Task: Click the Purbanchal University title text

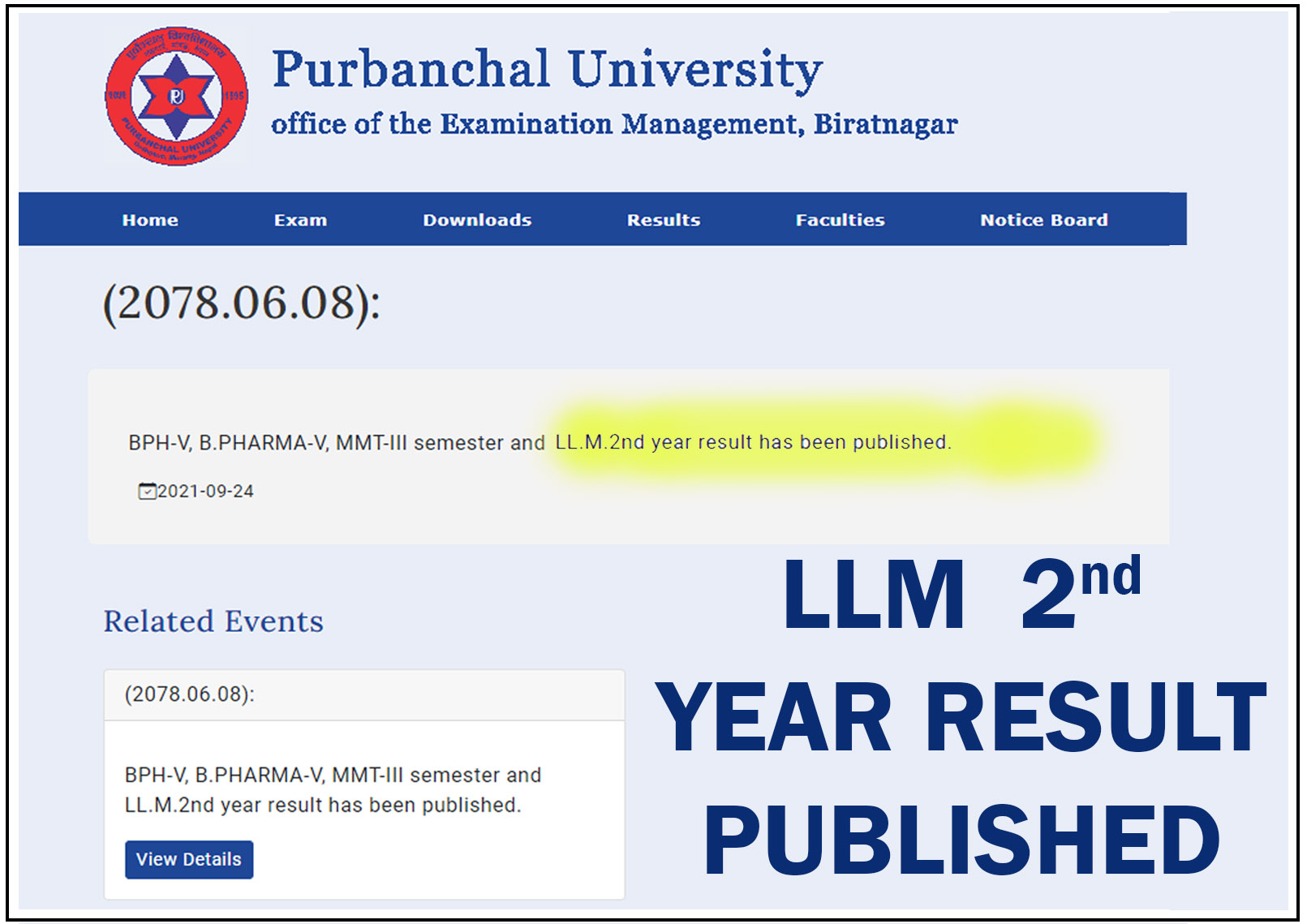Action: click(x=547, y=70)
